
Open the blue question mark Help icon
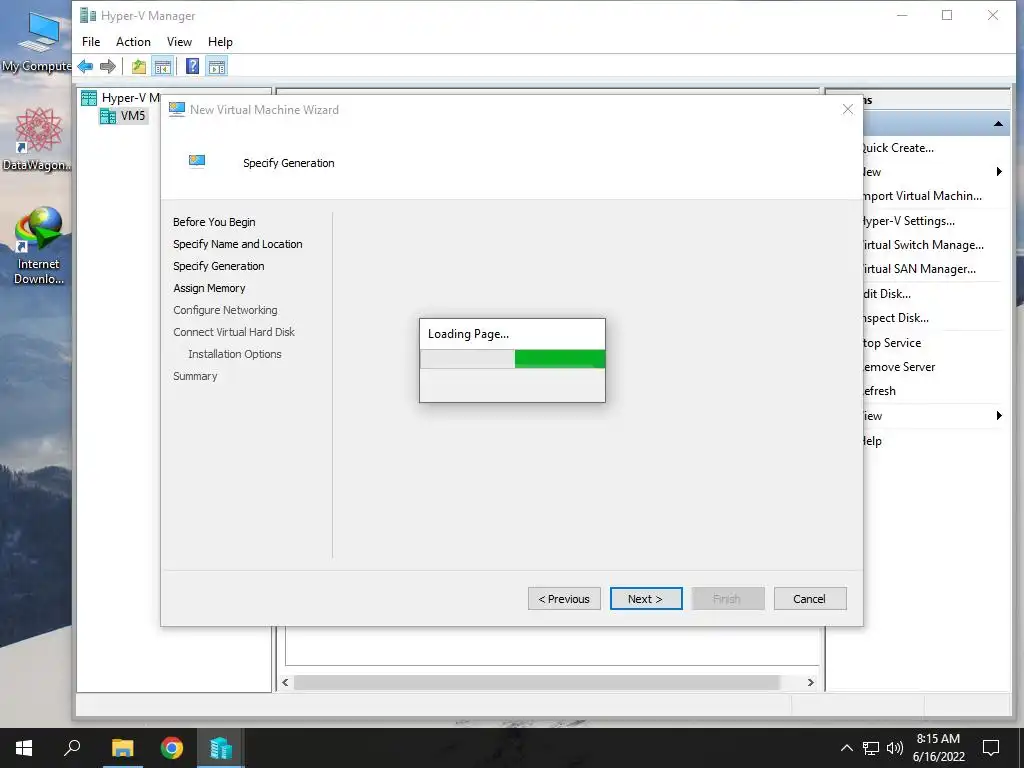click(x=193, y=66)
